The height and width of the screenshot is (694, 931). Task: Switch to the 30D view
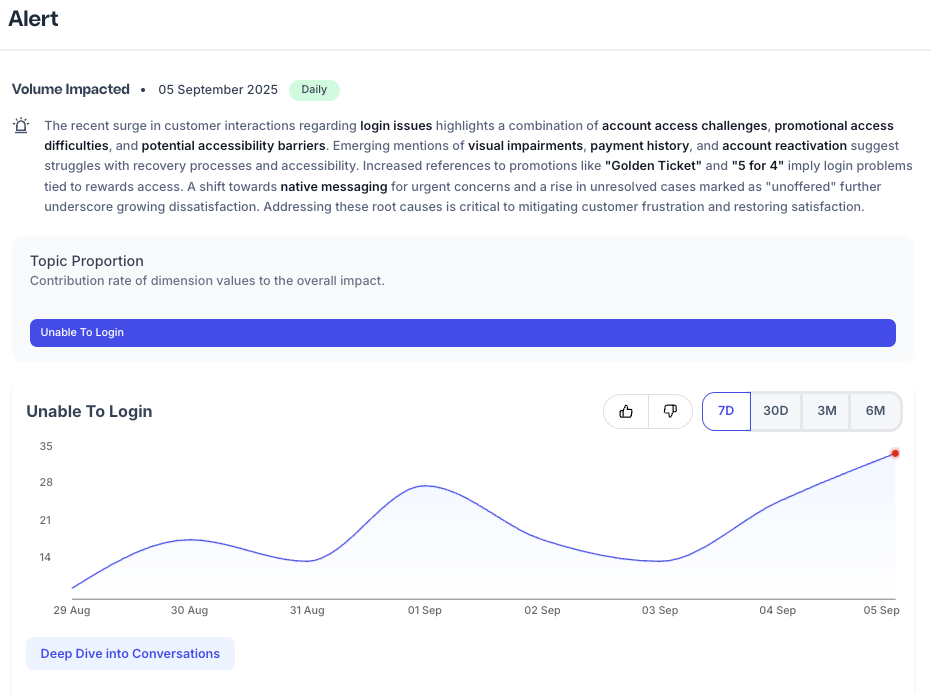[x=775, y=410]
